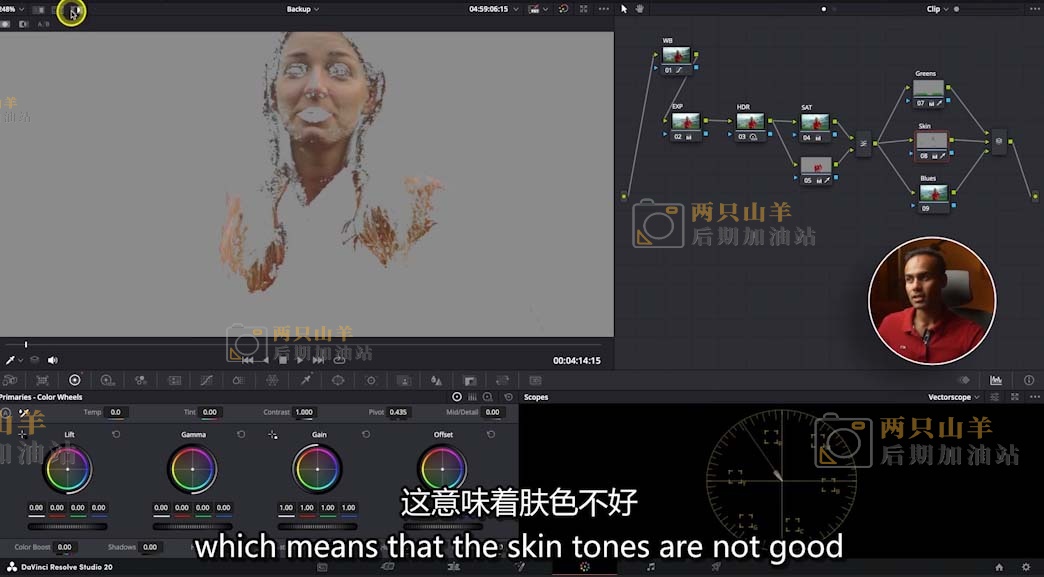This screenshot has height=577, width=1044.
Task: Open the Power Window palette icon
Action: [x=338, y=380]
